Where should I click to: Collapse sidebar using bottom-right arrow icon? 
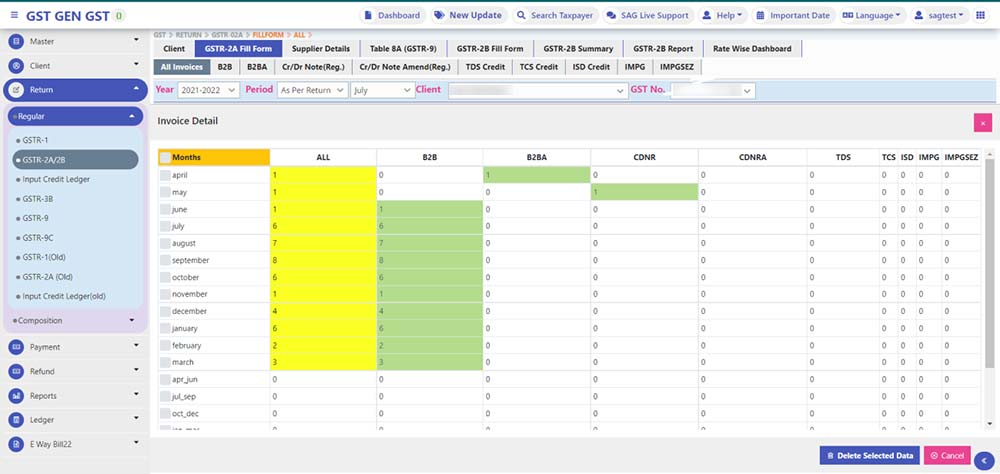pos(982,459)
